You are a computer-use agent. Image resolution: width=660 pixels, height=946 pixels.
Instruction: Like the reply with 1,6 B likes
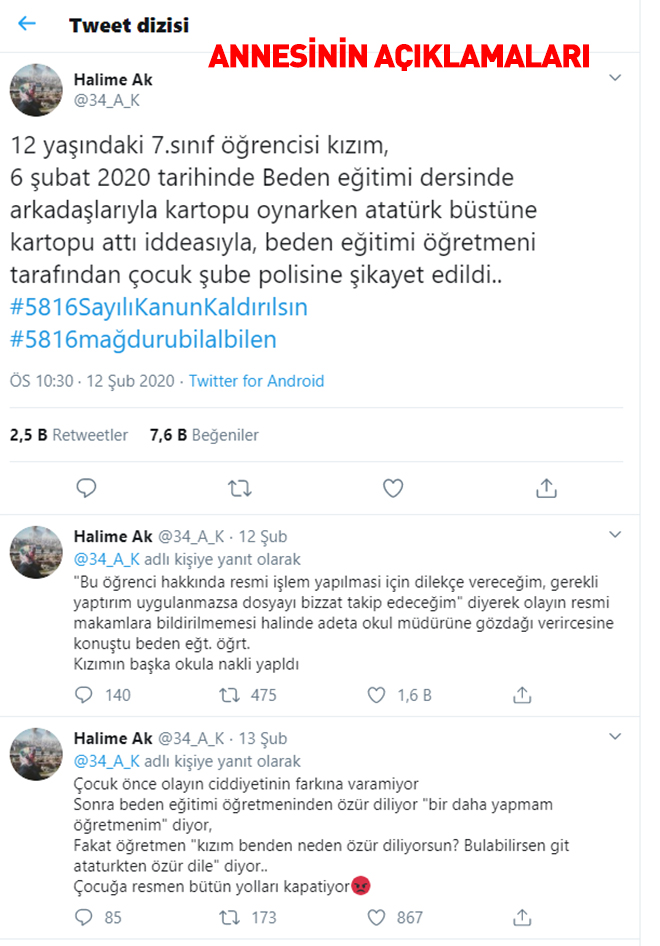tap(376, 695)
